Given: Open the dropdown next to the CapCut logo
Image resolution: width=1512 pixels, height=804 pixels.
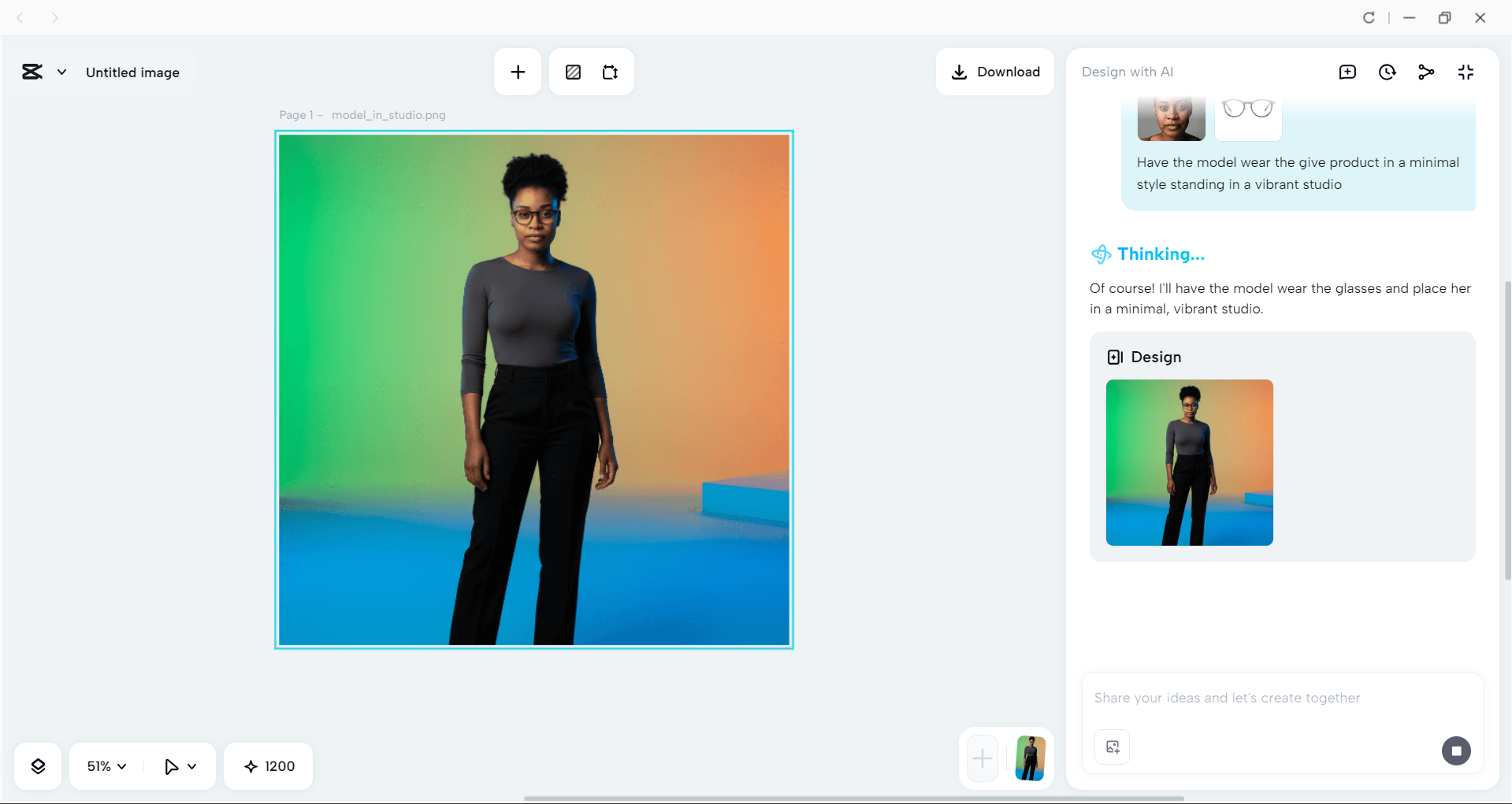Looking at the screenshot, I should [63, 72].
